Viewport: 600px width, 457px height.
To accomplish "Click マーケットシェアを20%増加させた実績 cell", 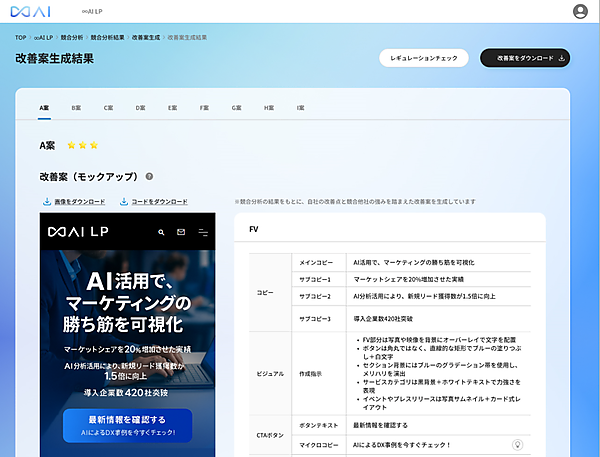I will 408,279.
